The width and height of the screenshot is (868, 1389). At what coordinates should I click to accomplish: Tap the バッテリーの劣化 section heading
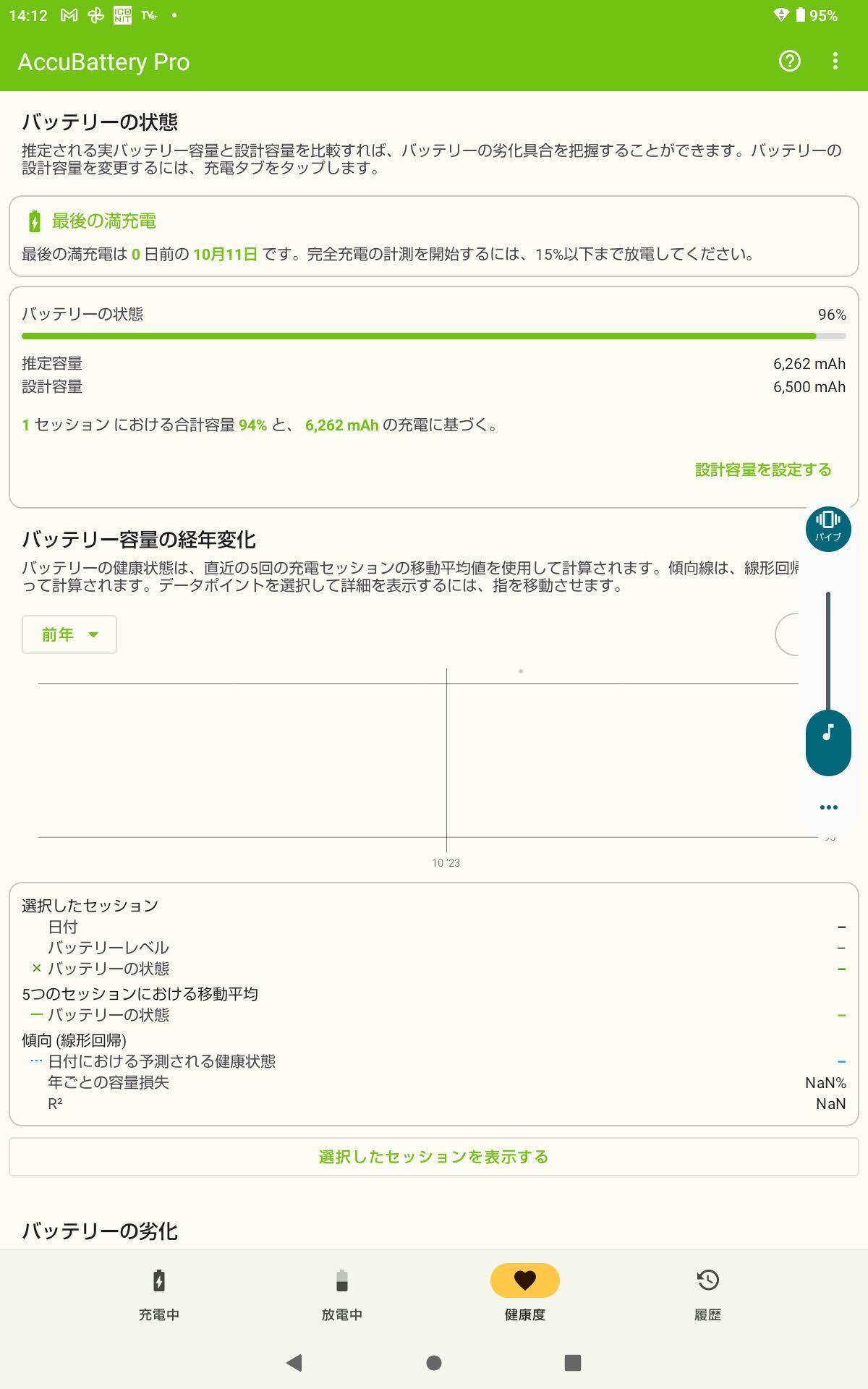100,1231
